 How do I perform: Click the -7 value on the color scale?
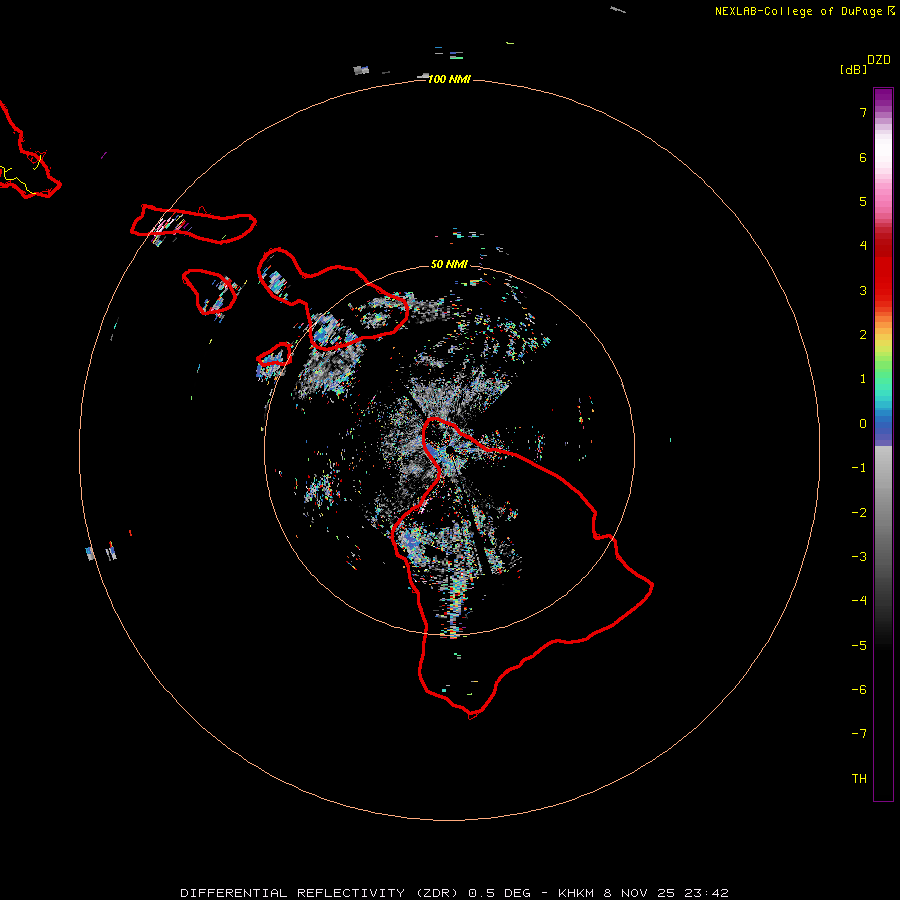[x=859, y=734]
